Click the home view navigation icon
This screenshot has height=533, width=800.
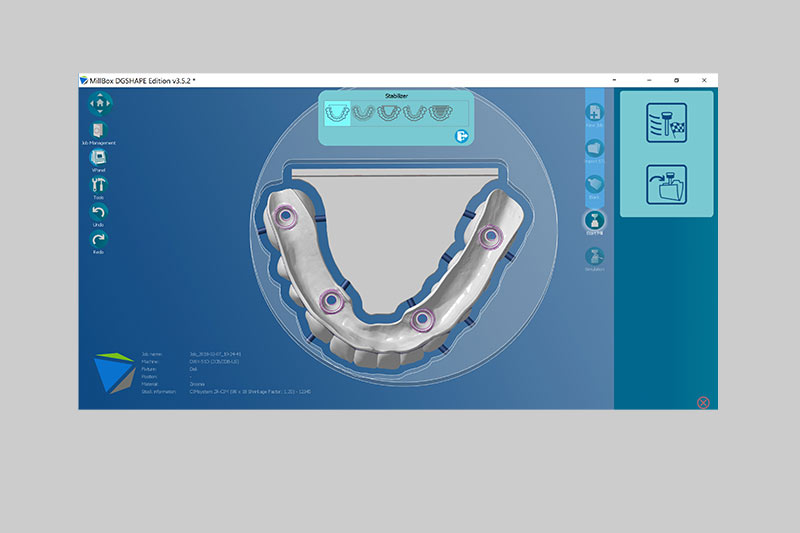click(x=99, y=103)
